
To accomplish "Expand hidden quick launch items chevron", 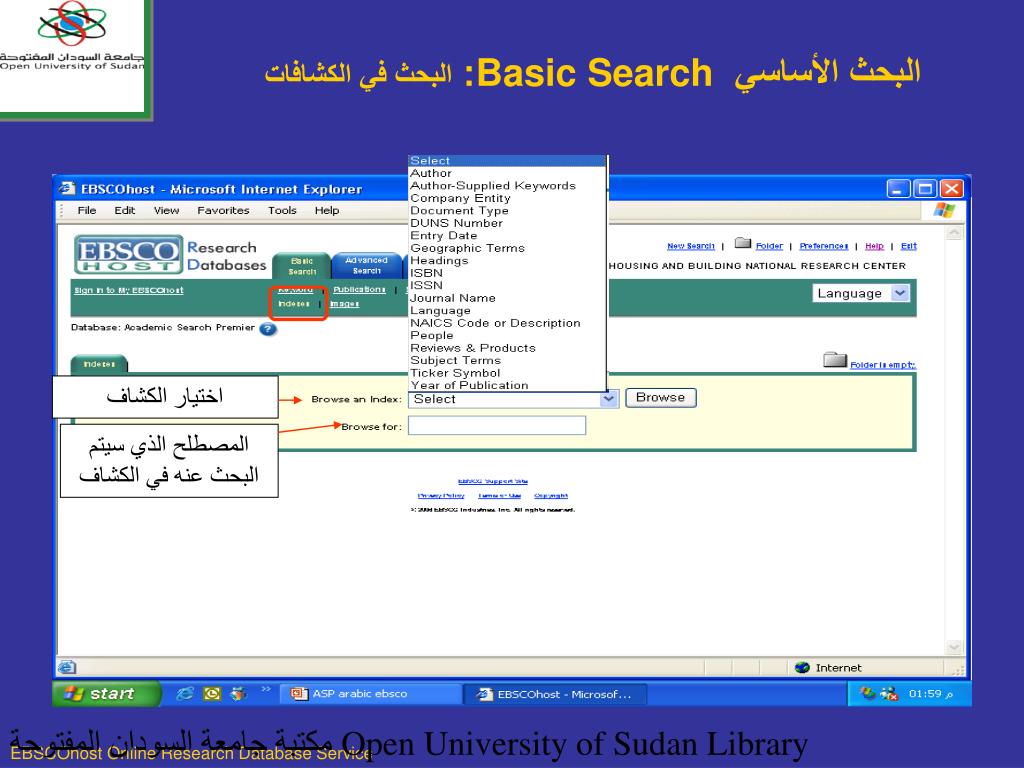I will [x=266, y=689].
